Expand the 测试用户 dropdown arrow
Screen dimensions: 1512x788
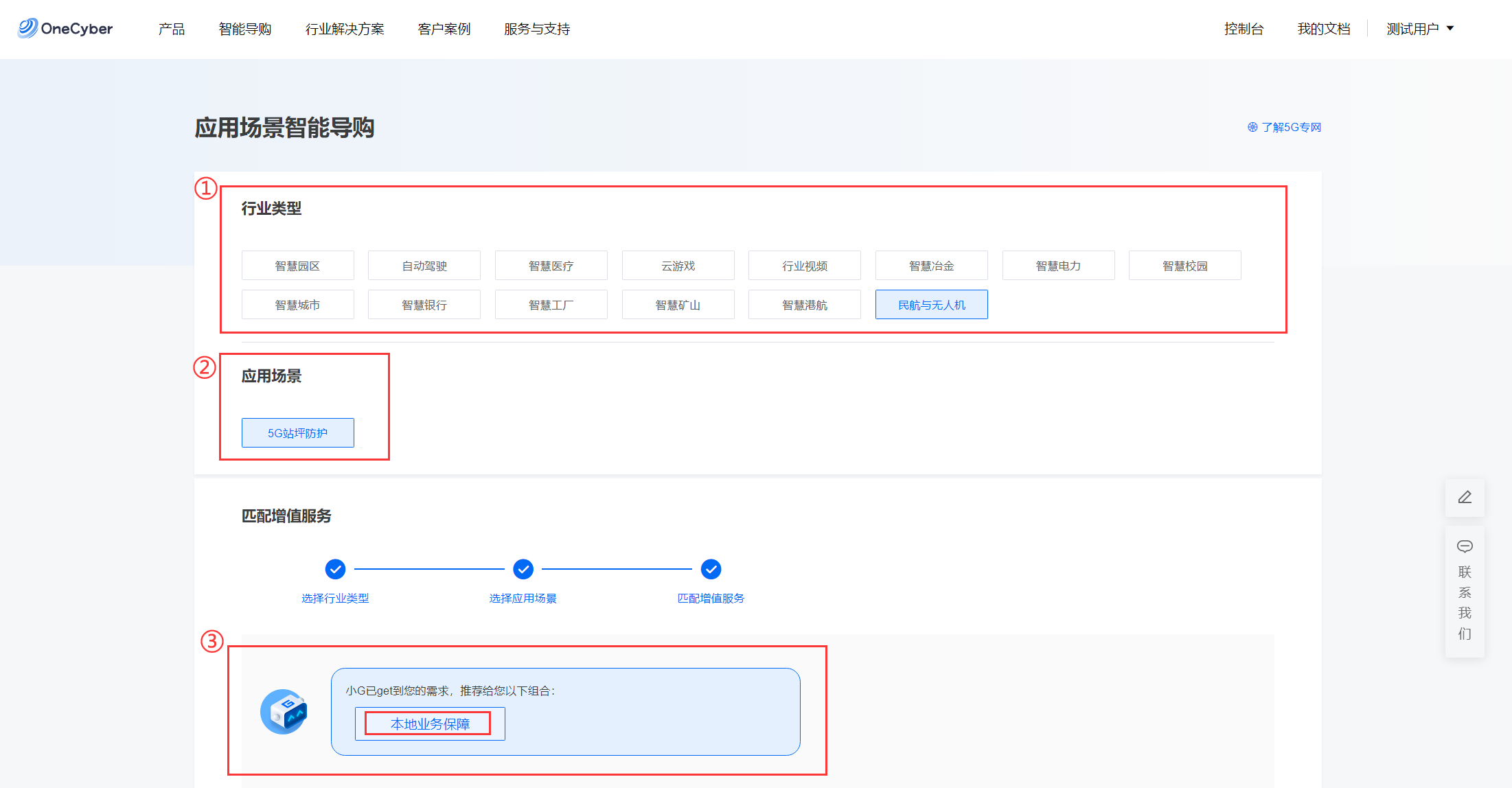(x=1450, y=29)
